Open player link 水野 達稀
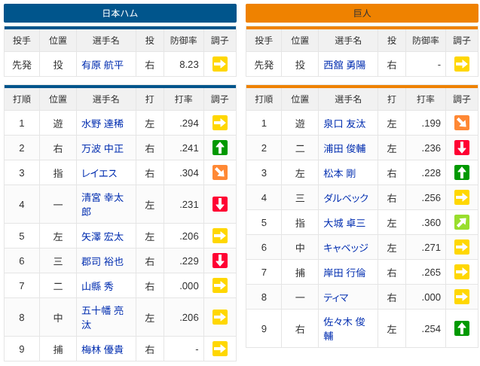 pos(102,124)
